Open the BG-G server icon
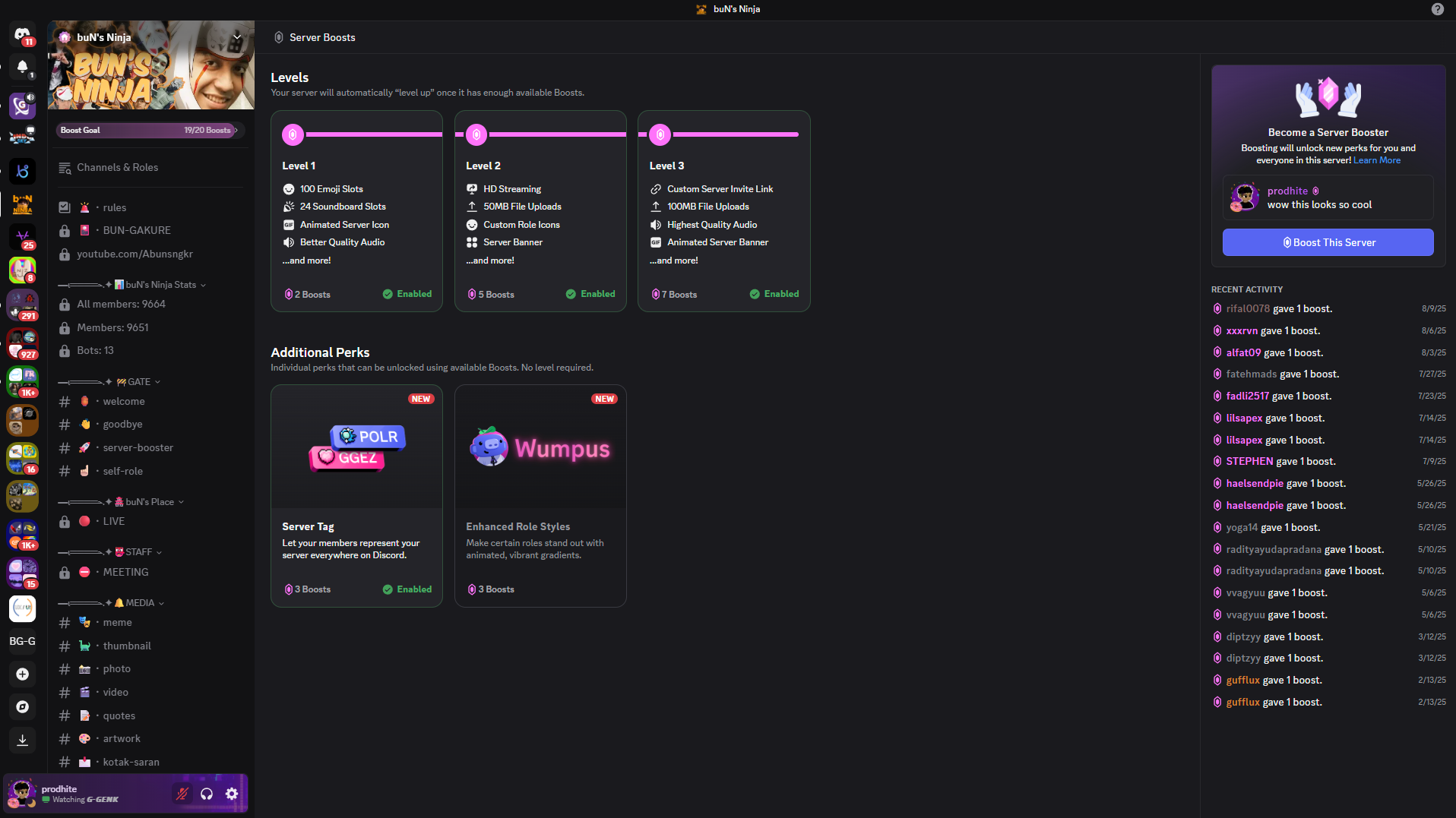Viewport: 1456px width, 818px height. [22, 641]
